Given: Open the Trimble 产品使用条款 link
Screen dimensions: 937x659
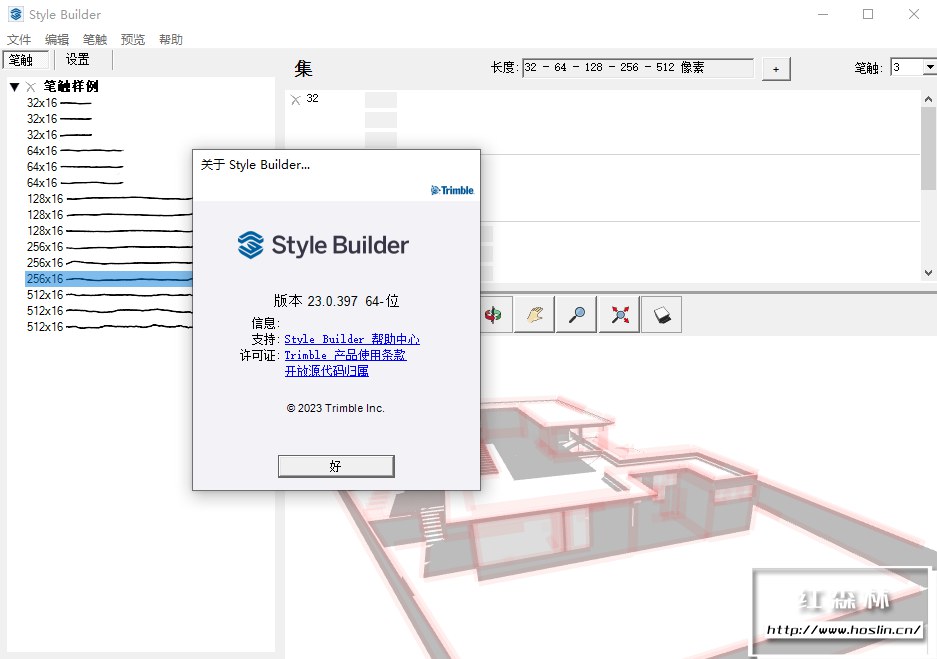Looking at the screenshot, I should coord(345,355).
